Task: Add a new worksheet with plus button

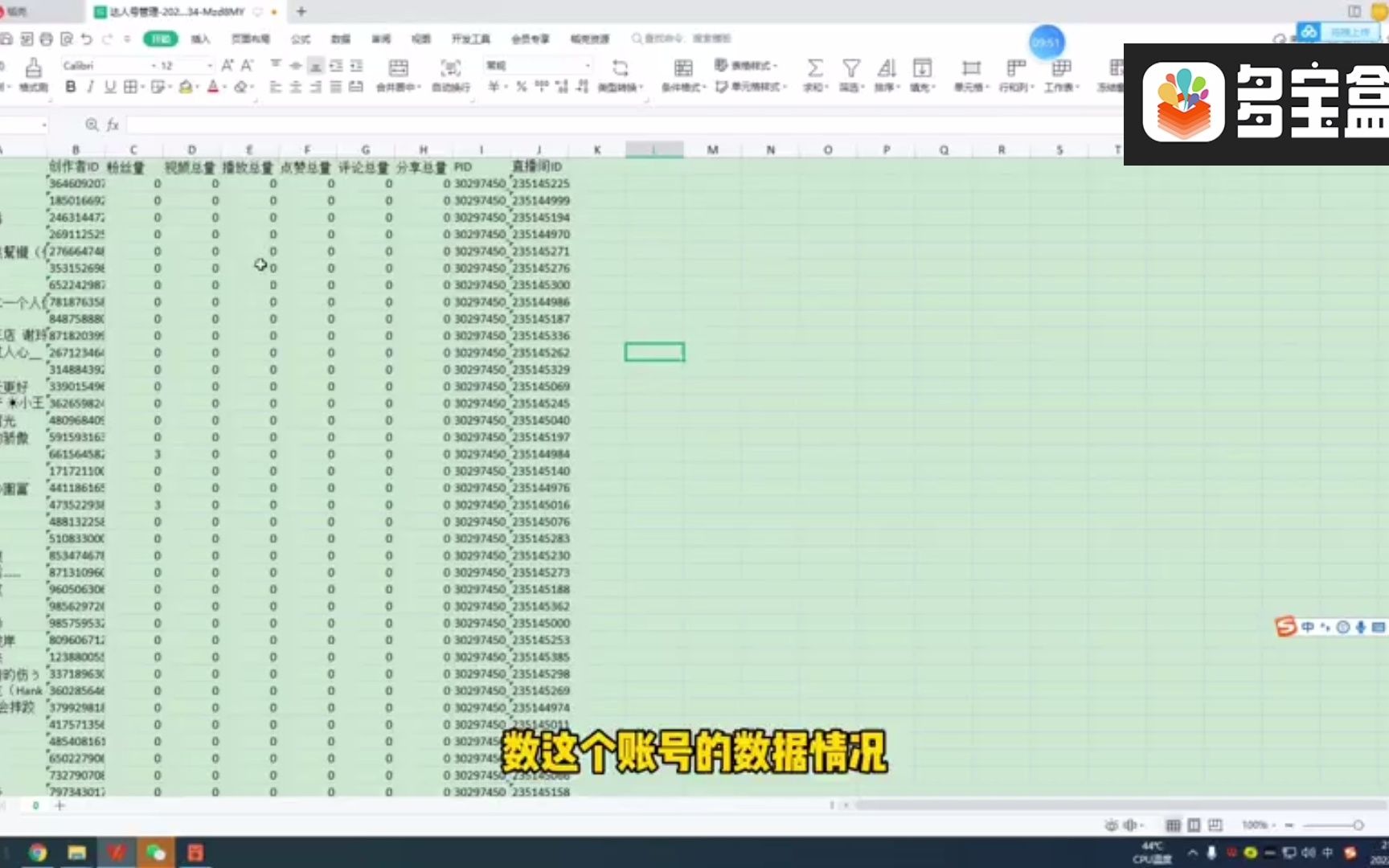Action: tap(59, 805)
